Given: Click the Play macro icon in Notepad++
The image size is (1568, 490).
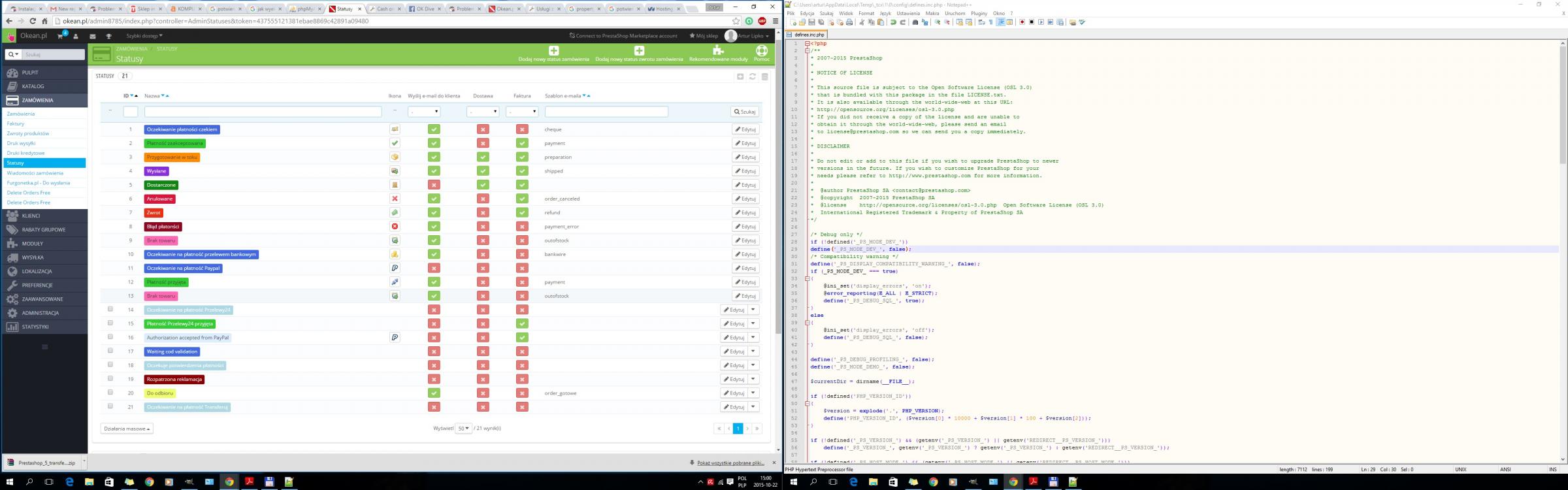Looking at the screenshot, I should pos(1041,22).
